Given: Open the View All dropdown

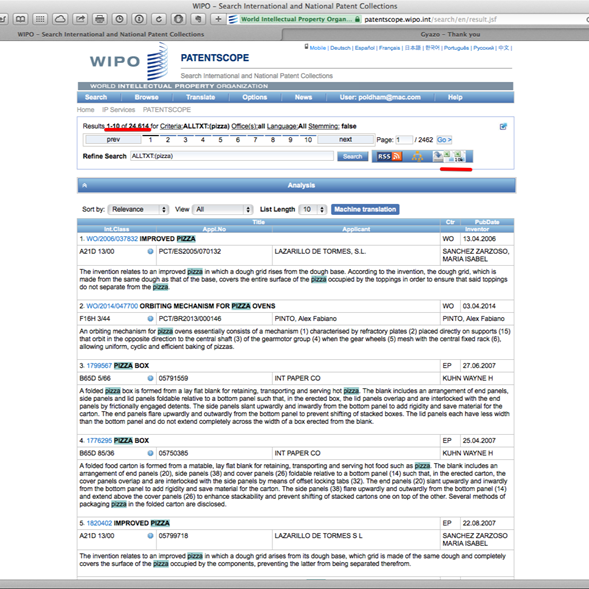Looking at the screenshot, I should [x=222, y=209].
